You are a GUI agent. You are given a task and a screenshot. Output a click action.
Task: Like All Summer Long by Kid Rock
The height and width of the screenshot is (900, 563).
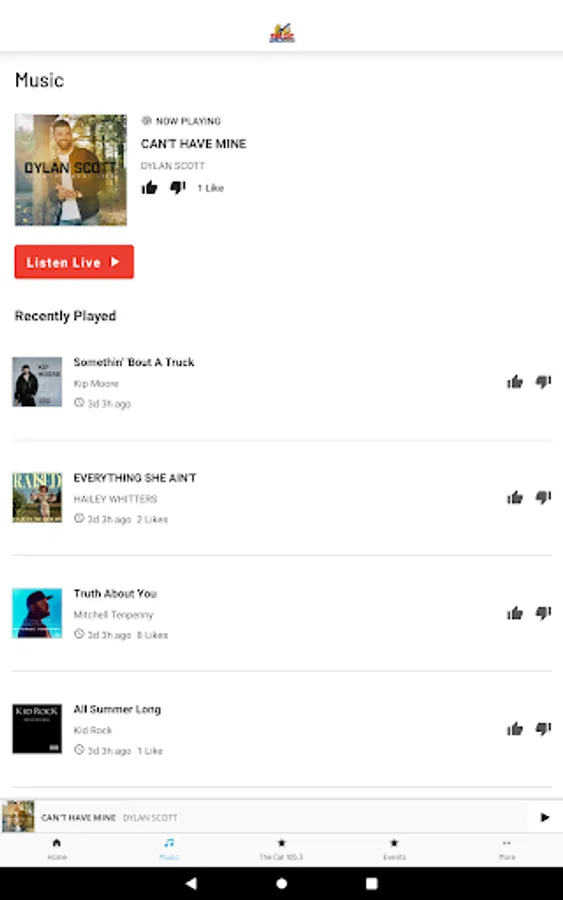pyautogui.click(x=515, y=729)
